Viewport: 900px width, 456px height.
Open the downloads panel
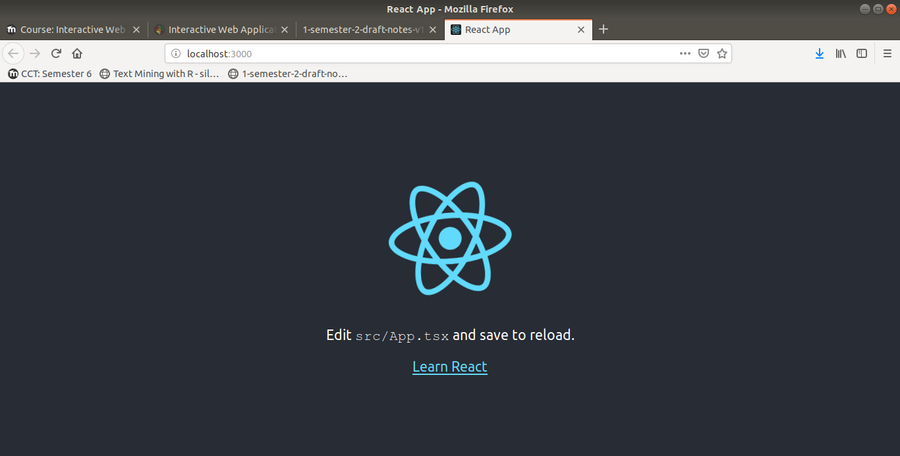[x=819, y=53]
